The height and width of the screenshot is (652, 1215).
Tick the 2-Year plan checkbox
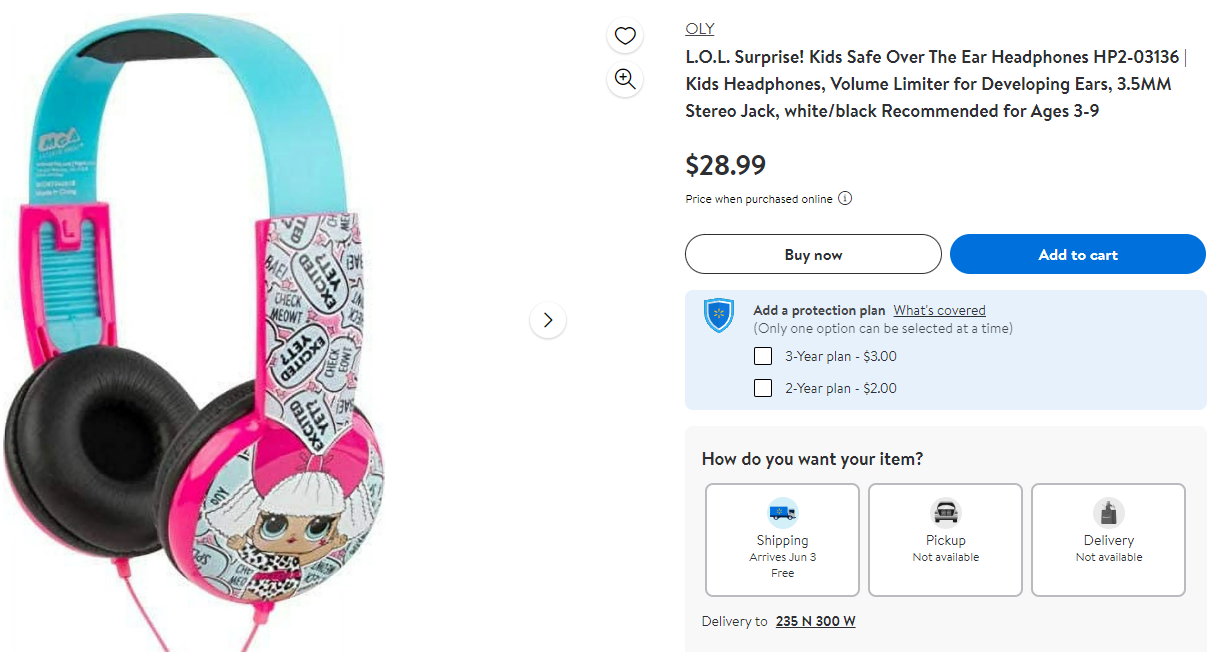click(x=763, y=388)
